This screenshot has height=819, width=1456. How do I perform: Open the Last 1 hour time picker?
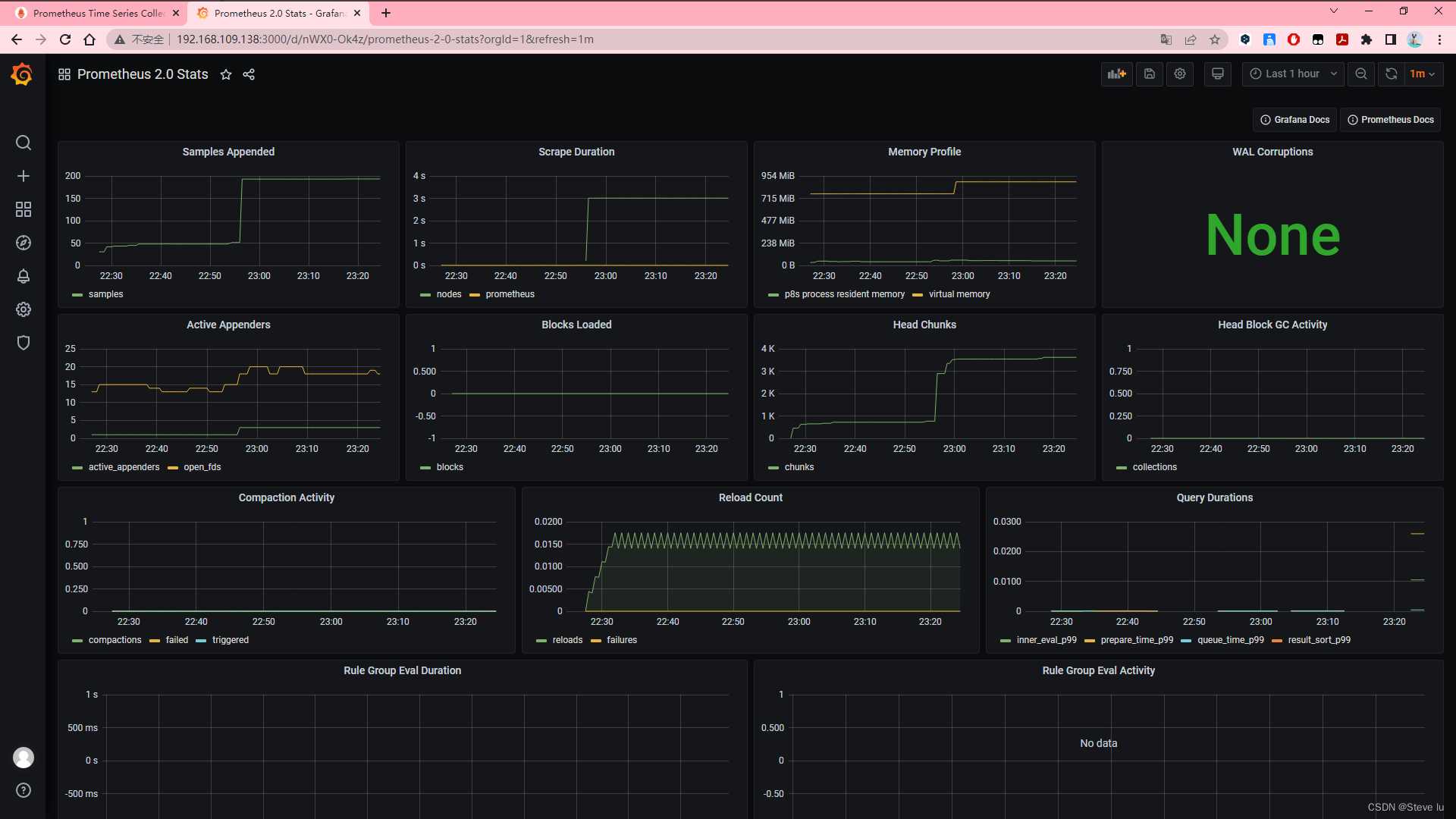pyautogui.click(x=1293, y=74)
